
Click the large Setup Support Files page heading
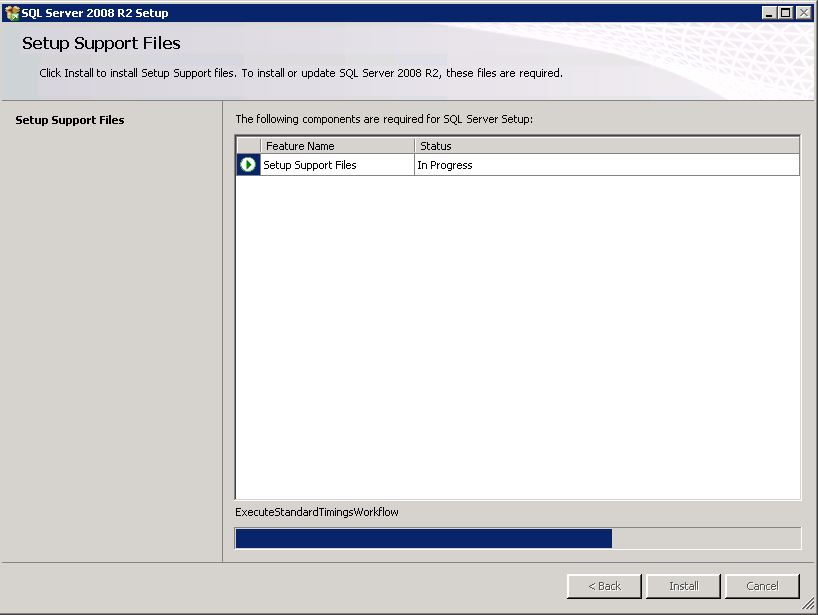click(101, 44)
